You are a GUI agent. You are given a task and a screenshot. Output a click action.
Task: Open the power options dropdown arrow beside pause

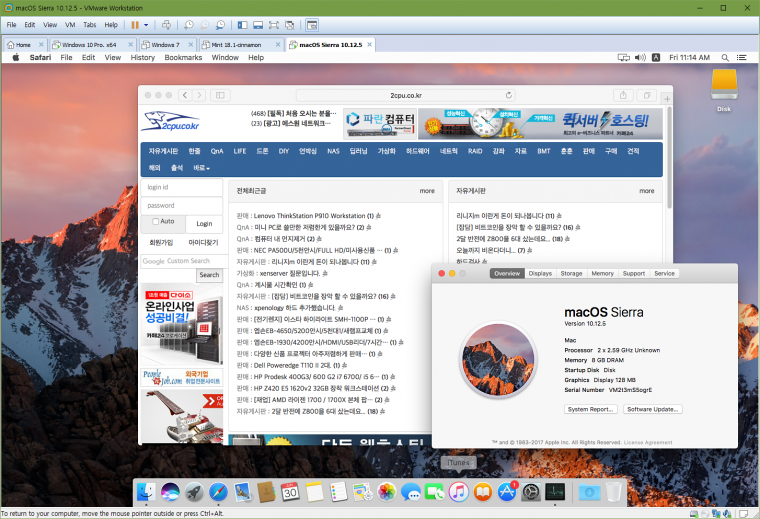pyautogui.click(x=146, y=25)
